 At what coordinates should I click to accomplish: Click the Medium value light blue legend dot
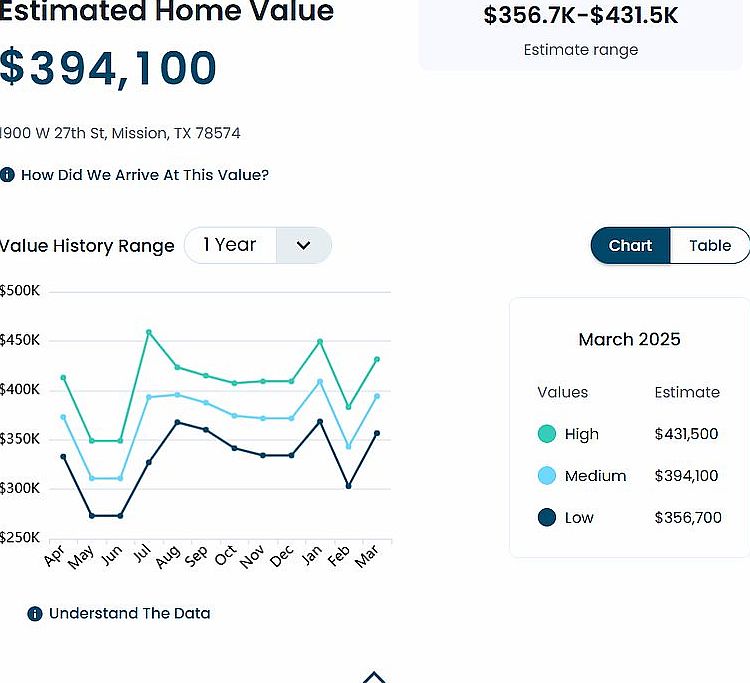(546, 476)
